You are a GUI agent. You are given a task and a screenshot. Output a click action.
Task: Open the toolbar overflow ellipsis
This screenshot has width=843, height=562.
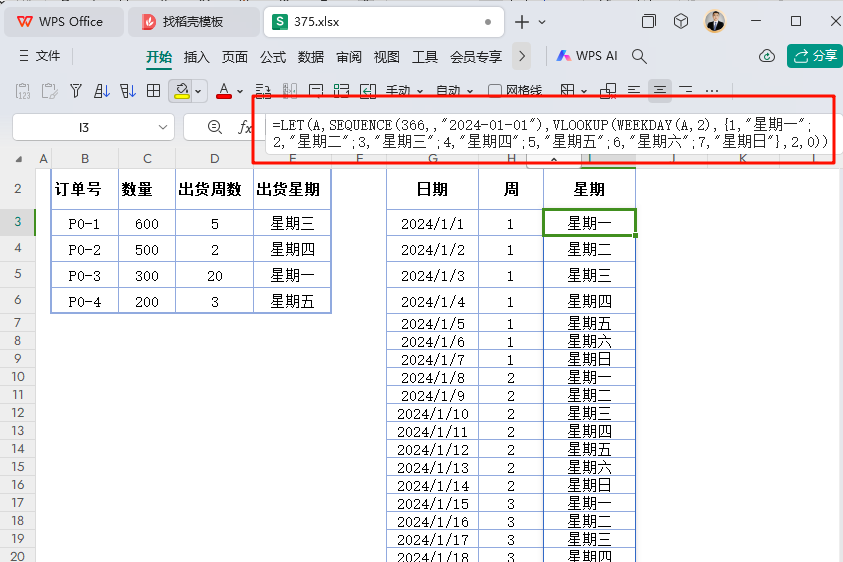[x=712, y=91]
